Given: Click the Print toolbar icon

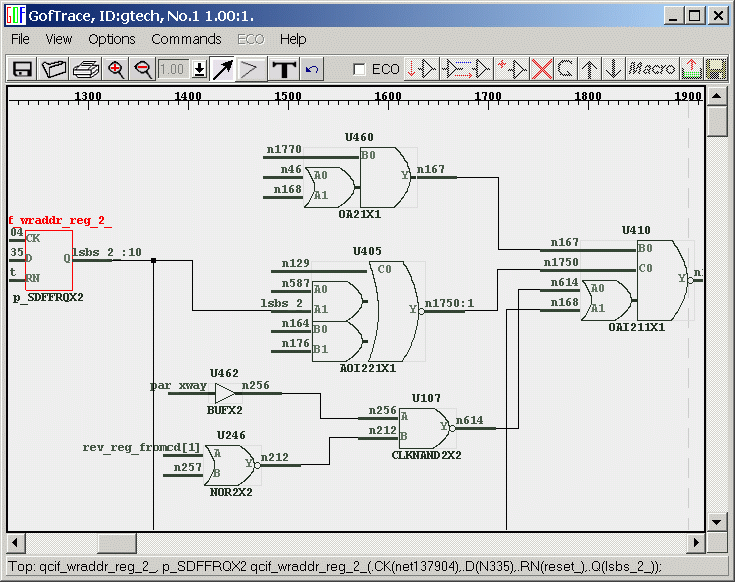Looking at the screenshot, I should 85,69.
